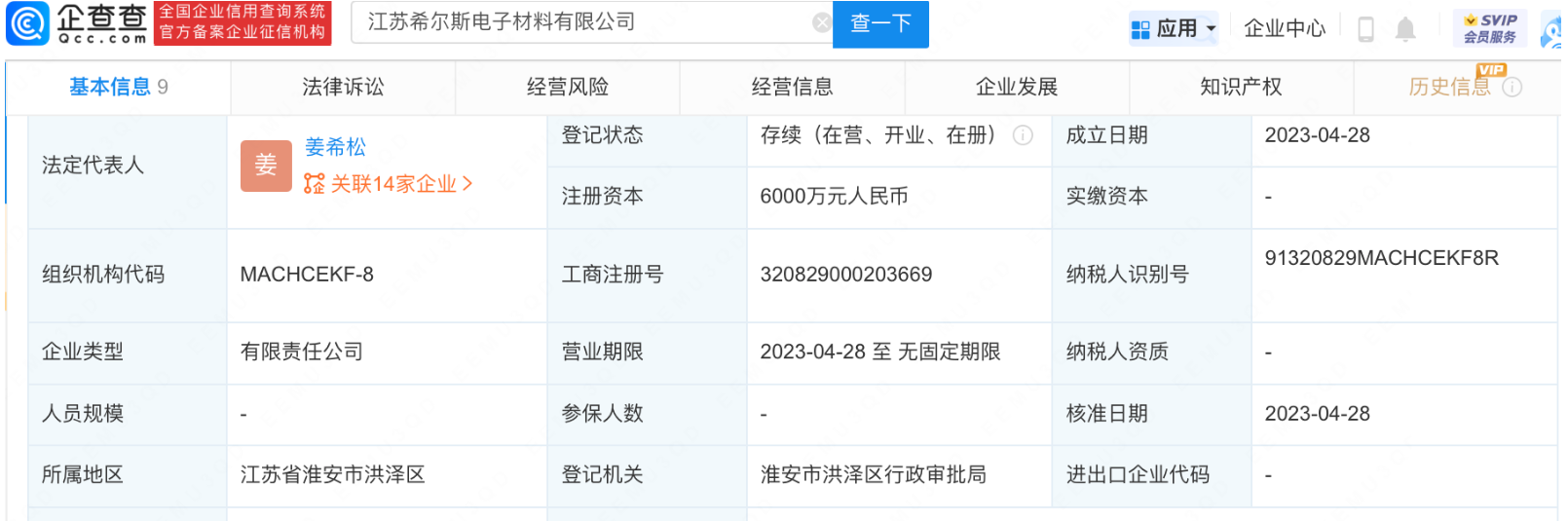Open 企业中心 link
Viewport: 1568px width, 521px height.
tap(1285, 29)
